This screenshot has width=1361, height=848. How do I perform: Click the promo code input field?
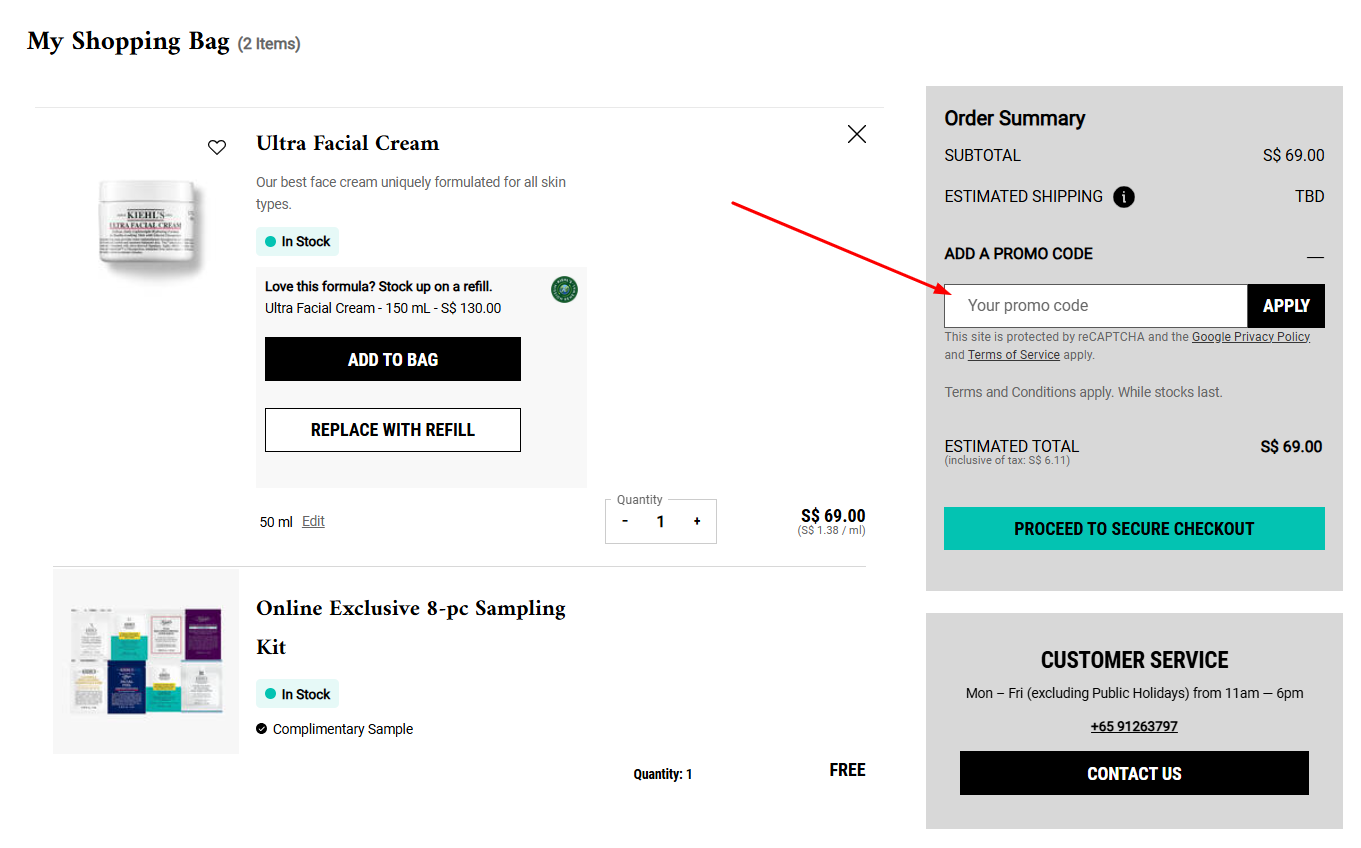pyautogui.click(x=1095, y=306)
